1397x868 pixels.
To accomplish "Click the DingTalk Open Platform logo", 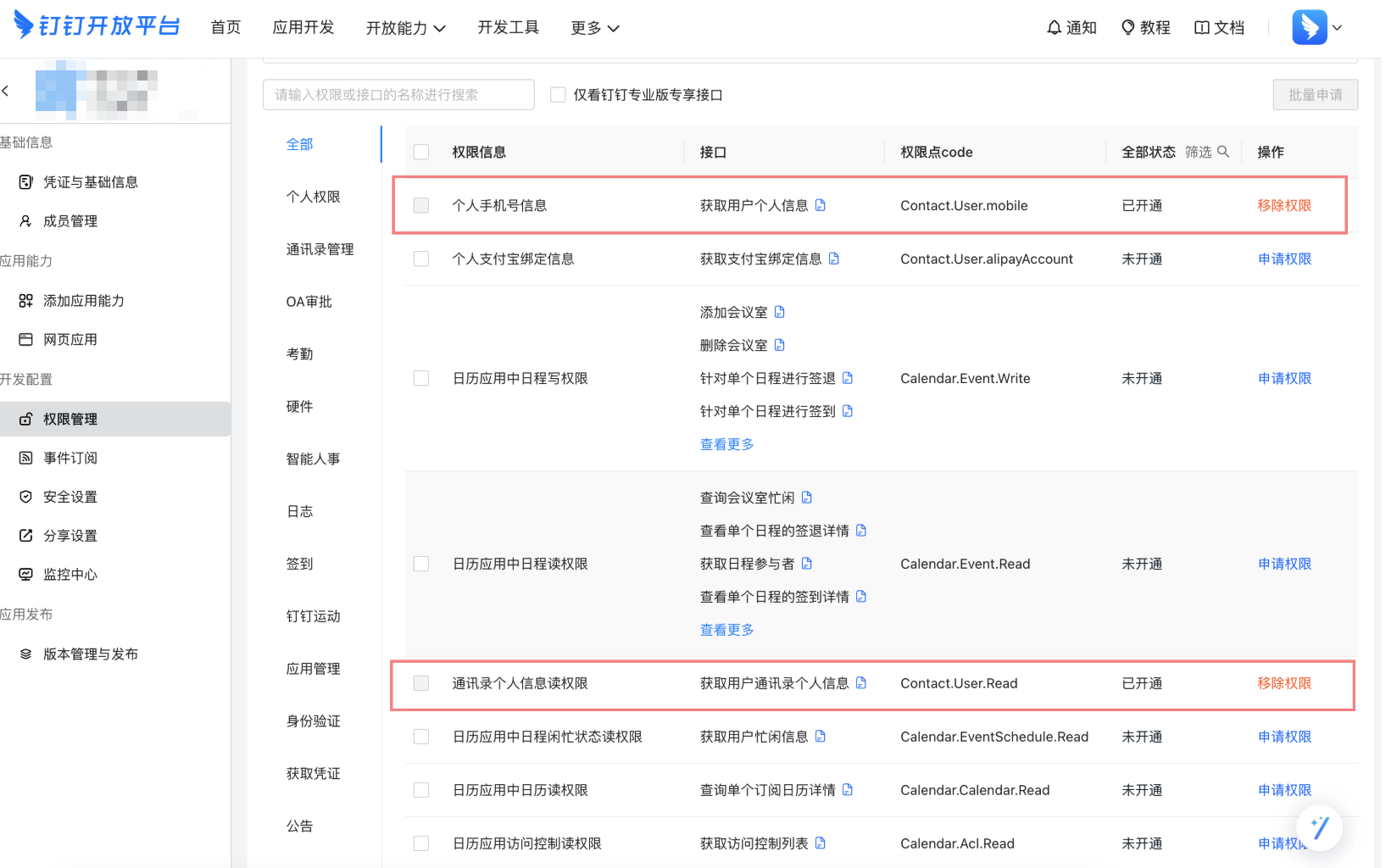I will (x=97, y=26).
